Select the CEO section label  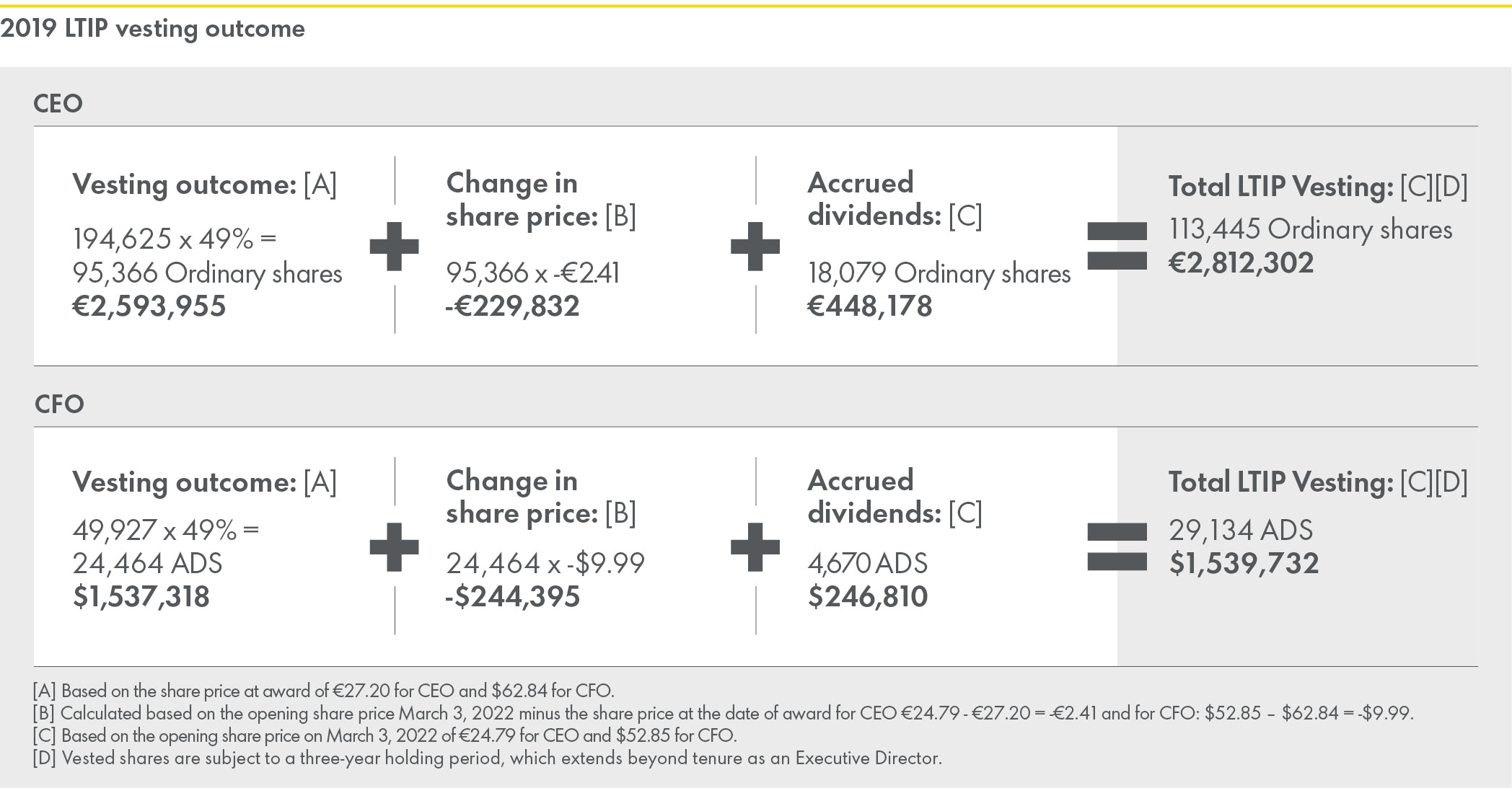click(x=58, y=104)
